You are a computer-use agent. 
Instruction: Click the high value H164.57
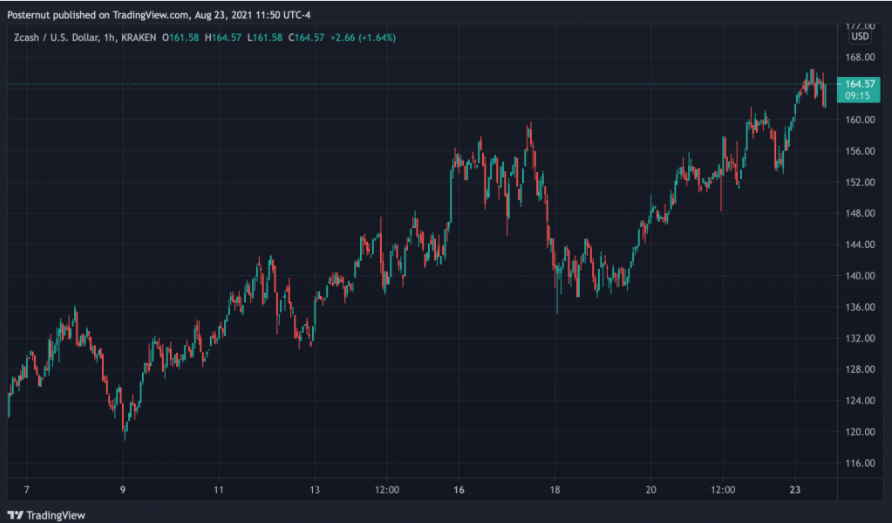pyautogui.click(x=223, y=38)
